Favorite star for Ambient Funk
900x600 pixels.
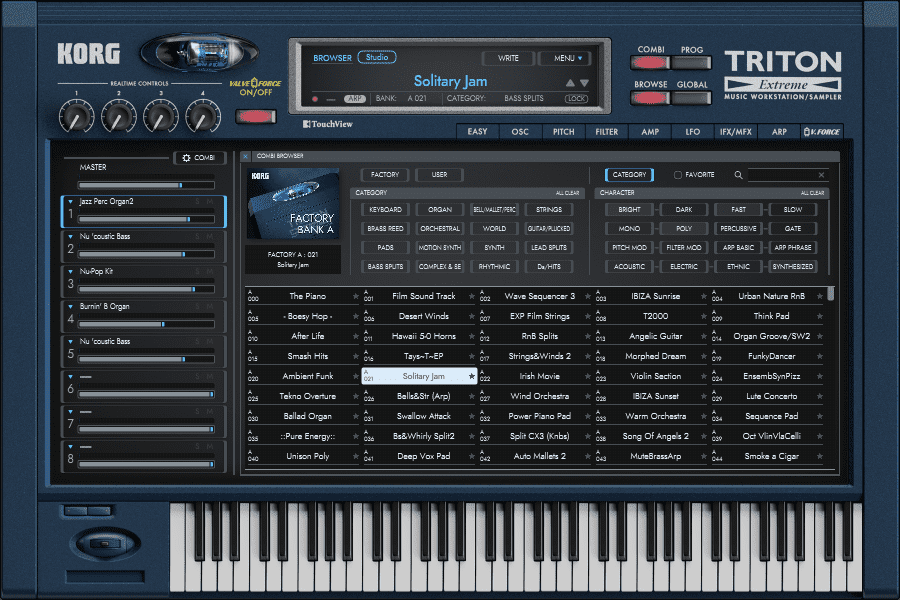click(356, 377)
